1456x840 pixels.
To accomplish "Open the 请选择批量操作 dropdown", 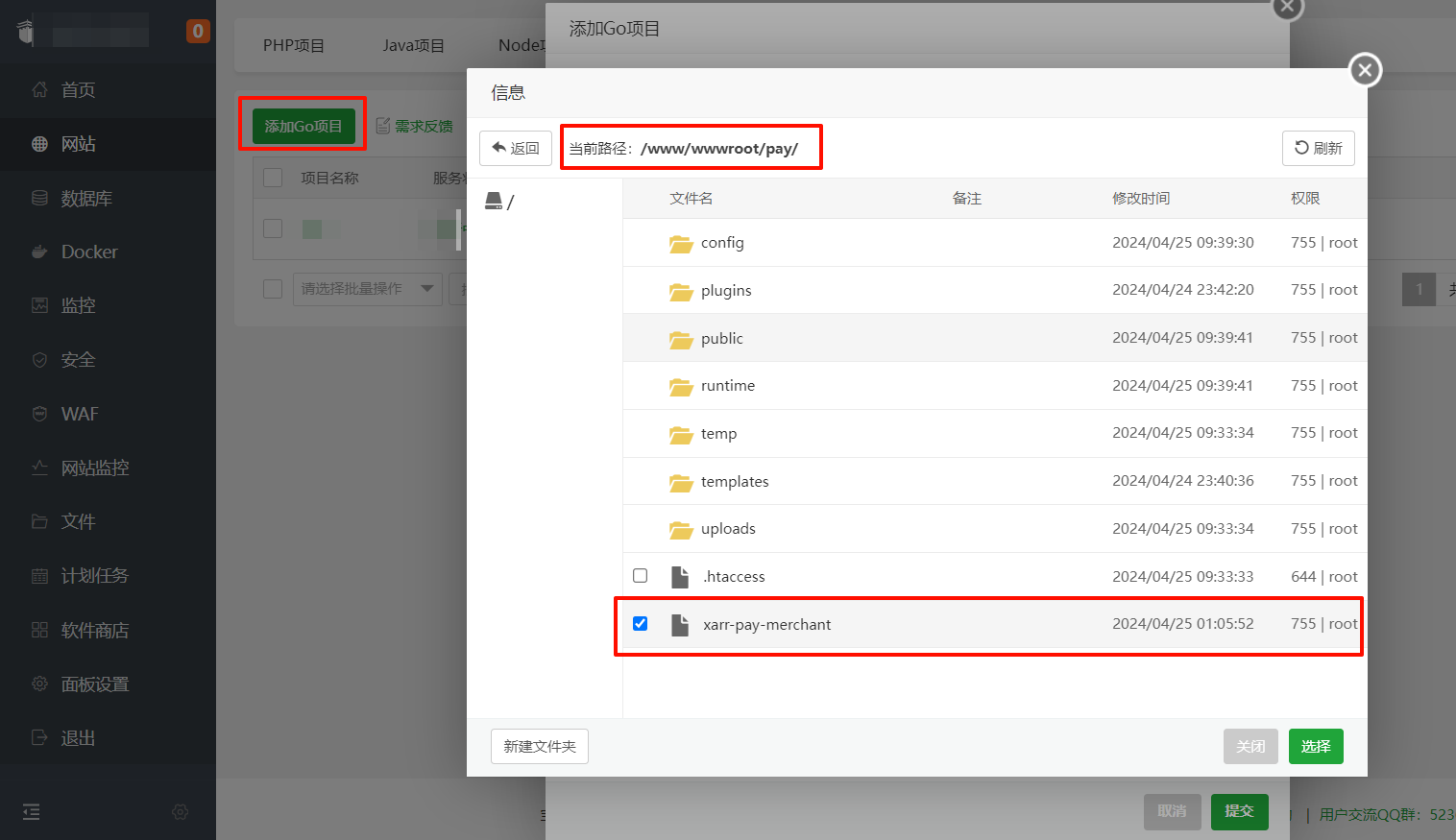I will (x=368, y=289).
